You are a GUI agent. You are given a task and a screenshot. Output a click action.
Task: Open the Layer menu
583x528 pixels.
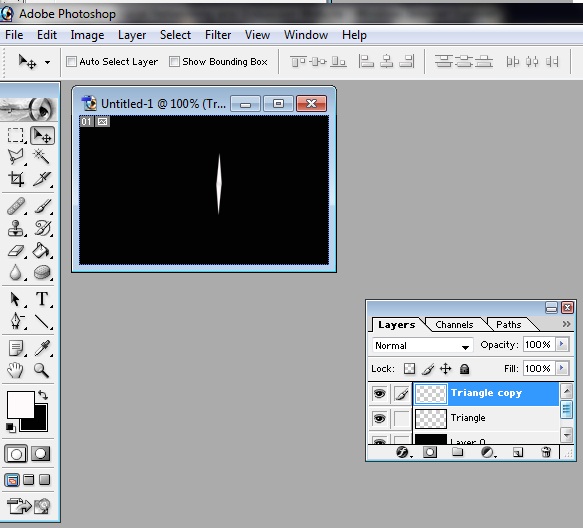pos(132,35)
